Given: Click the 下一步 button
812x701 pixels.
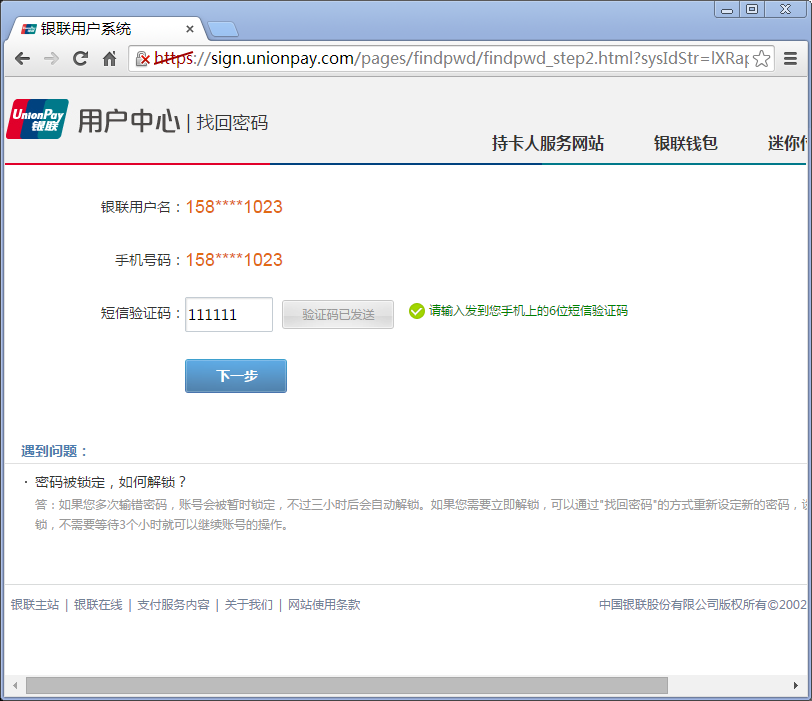Looking at the screenshot, I should tap(236, 376).
